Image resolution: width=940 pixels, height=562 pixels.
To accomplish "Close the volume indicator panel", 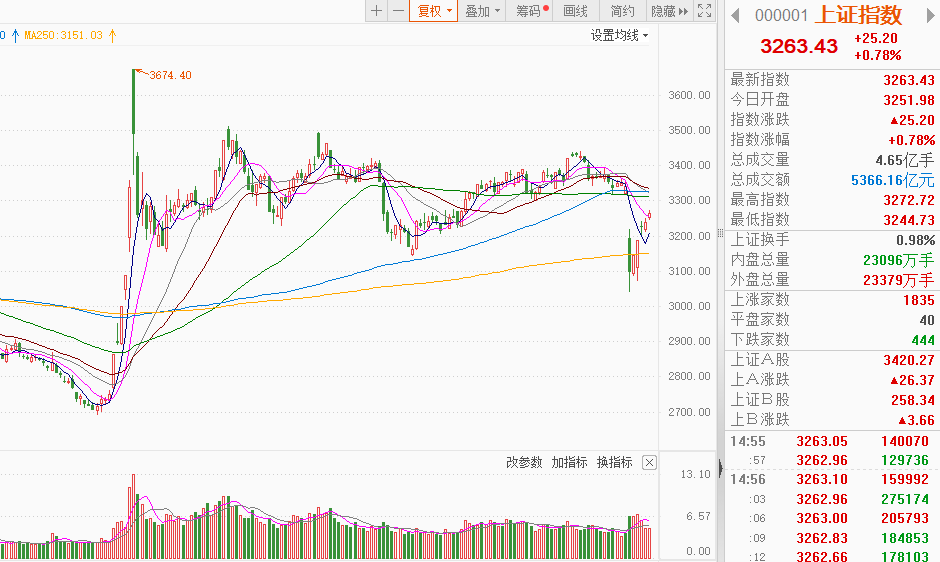I will pyautogui.click(x=649, y=462).
